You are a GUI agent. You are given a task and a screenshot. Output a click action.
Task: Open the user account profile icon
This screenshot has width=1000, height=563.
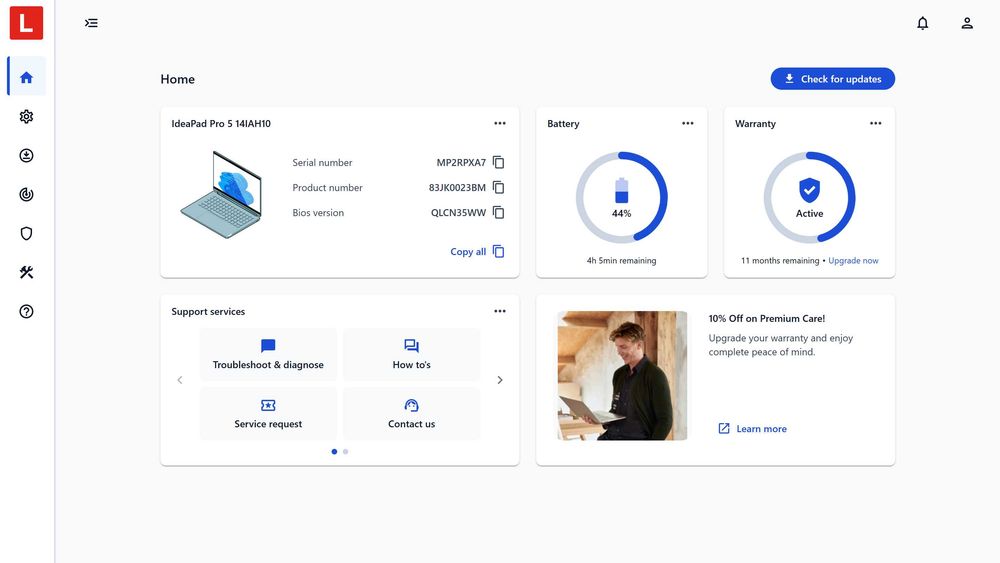tap(967, 24)
